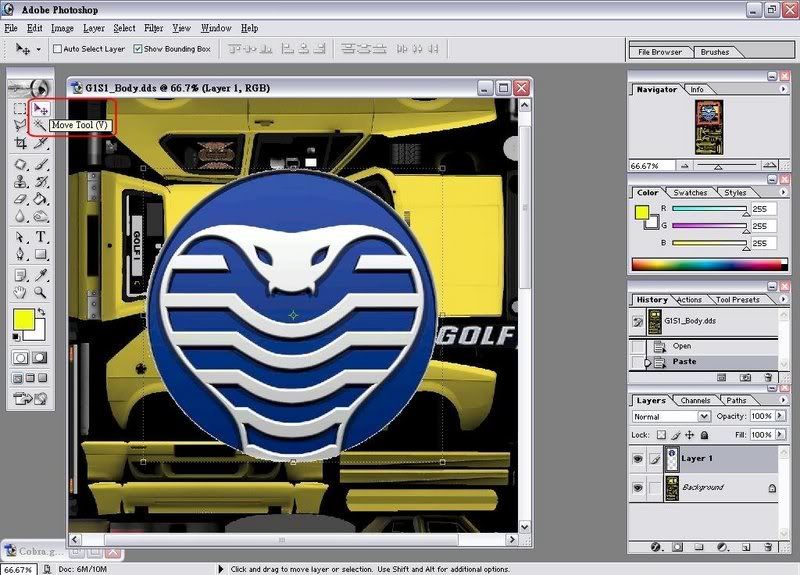The width and height of the screenshot is (800, 575).
Task: Create new snapshot in History panel
Action: [745, 378]
